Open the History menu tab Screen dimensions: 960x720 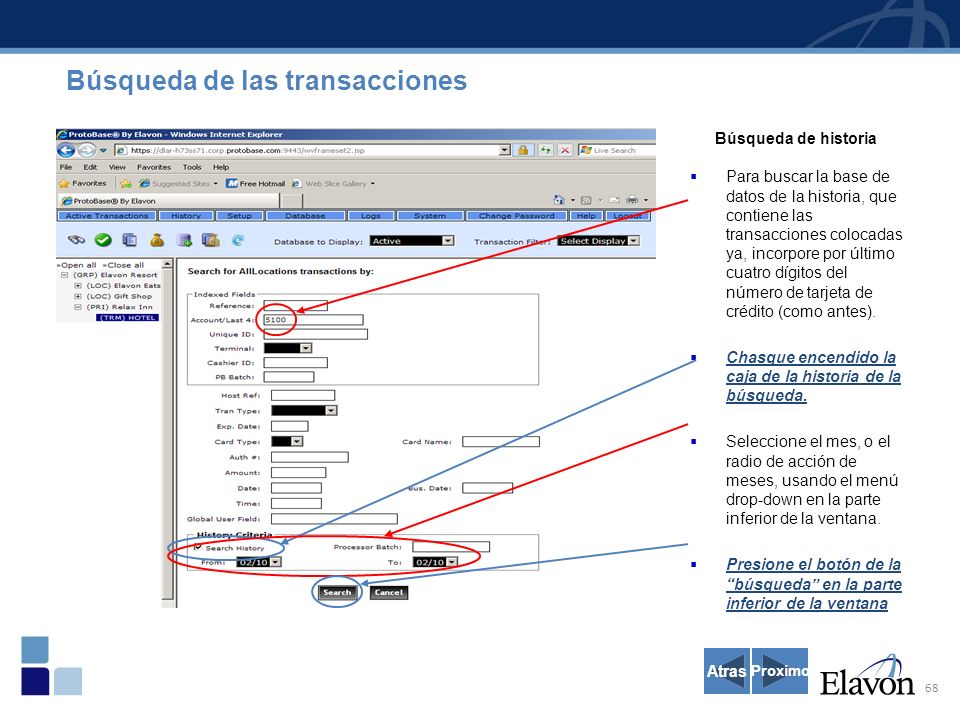(x=186, y=216)
